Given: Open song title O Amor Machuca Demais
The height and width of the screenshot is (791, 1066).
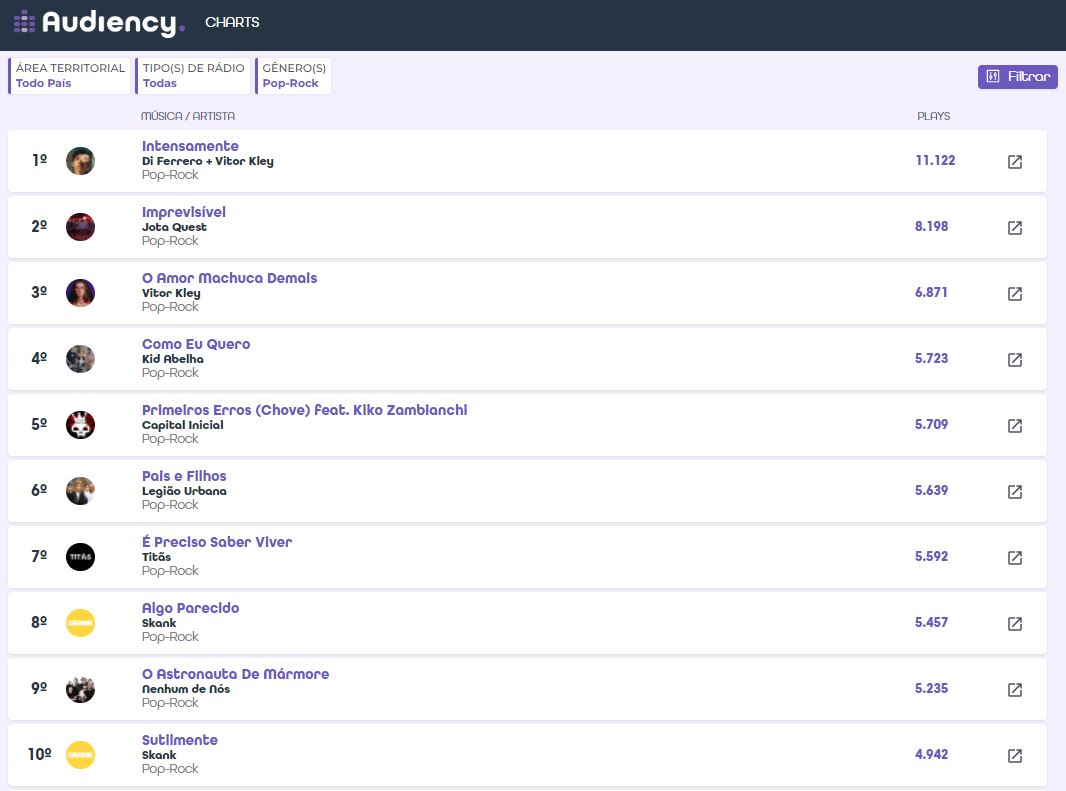Looking at the screenshot, I should 230,278.
